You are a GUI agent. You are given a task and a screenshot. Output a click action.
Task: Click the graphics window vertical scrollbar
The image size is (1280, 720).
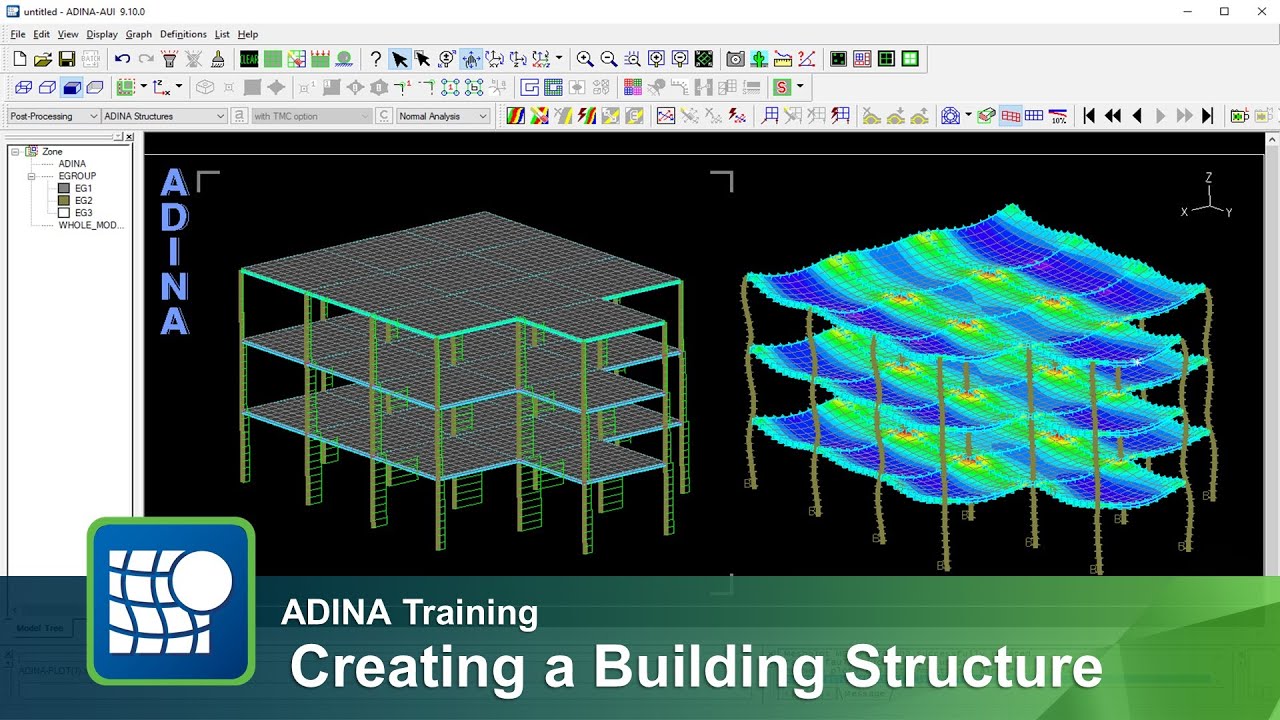(1271, 355)
